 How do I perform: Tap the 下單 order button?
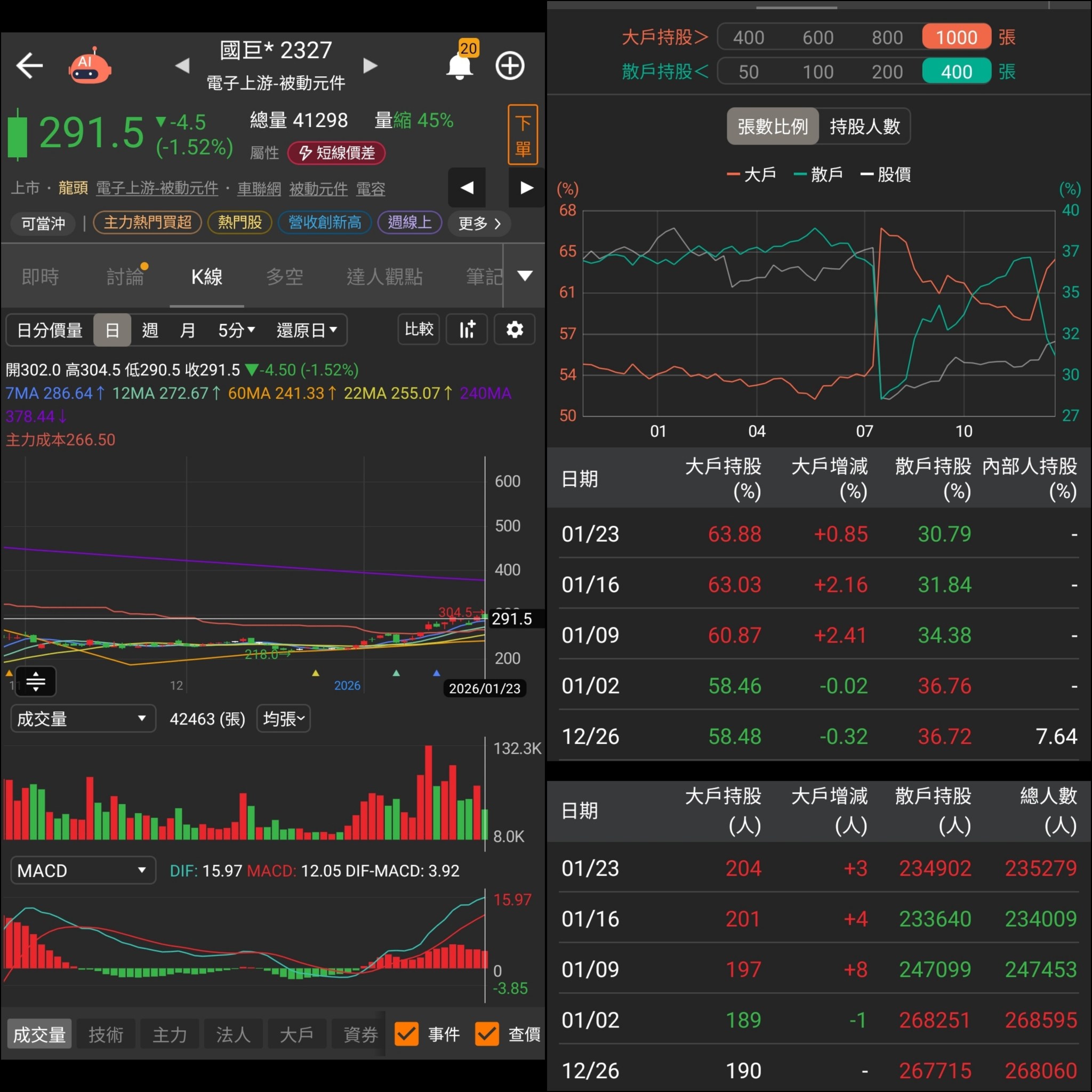(x=522, y=134)
